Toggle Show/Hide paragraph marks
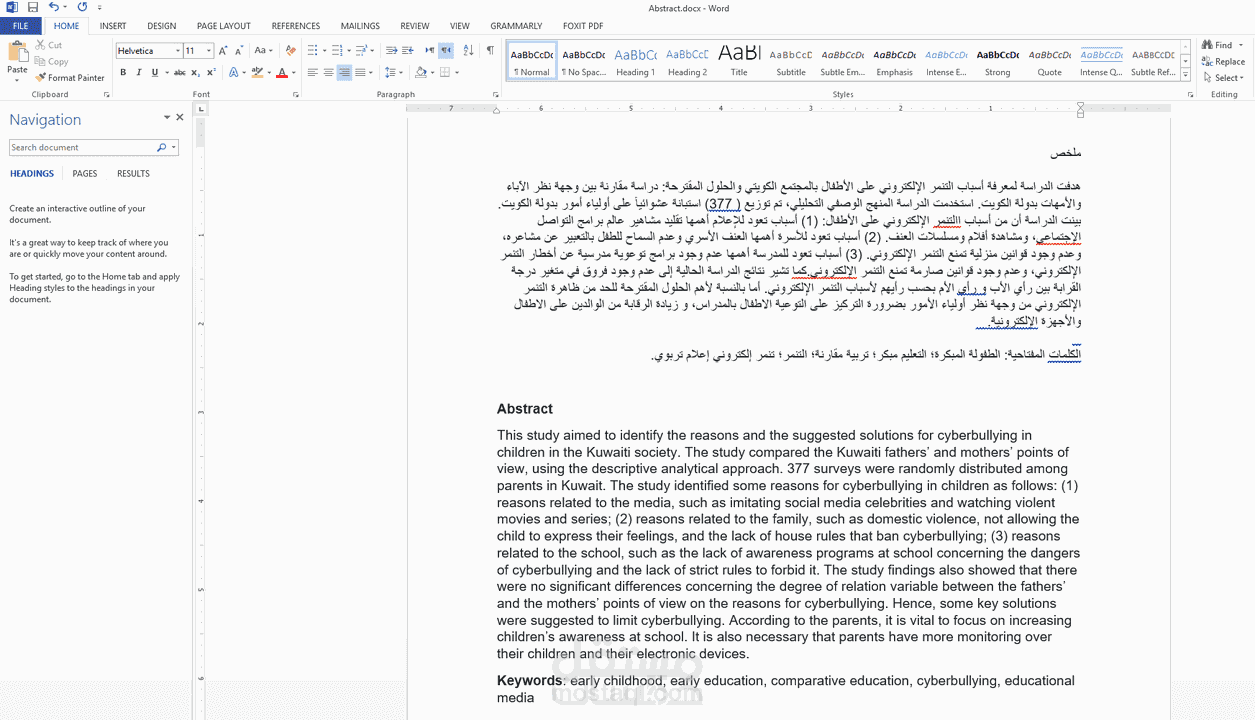The height and width of the screenshot is (720, 1255). pyautogui.click(x=490, y=50)
